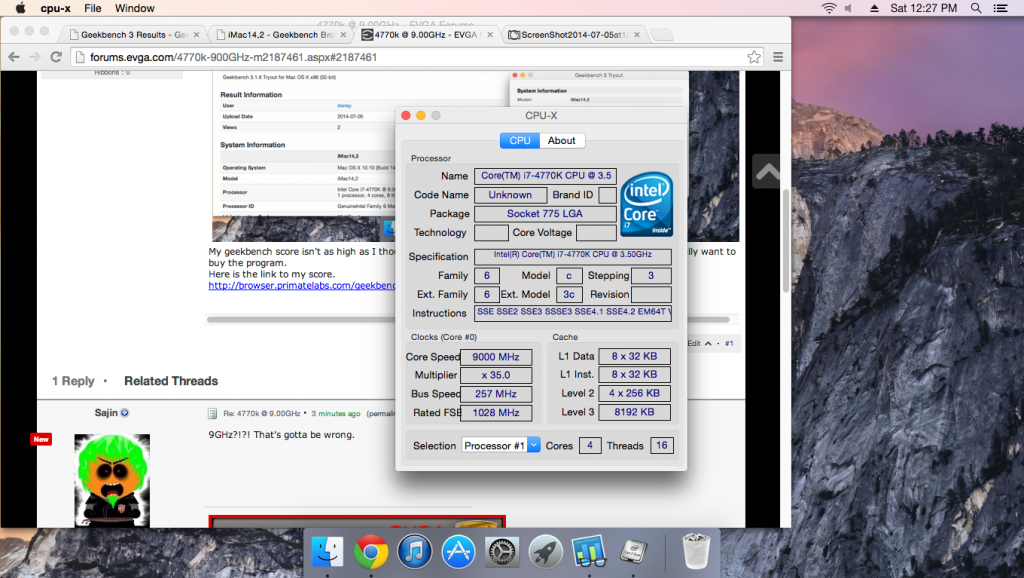Open Geekbench chart icon in Dock

[x=589, y=553]
